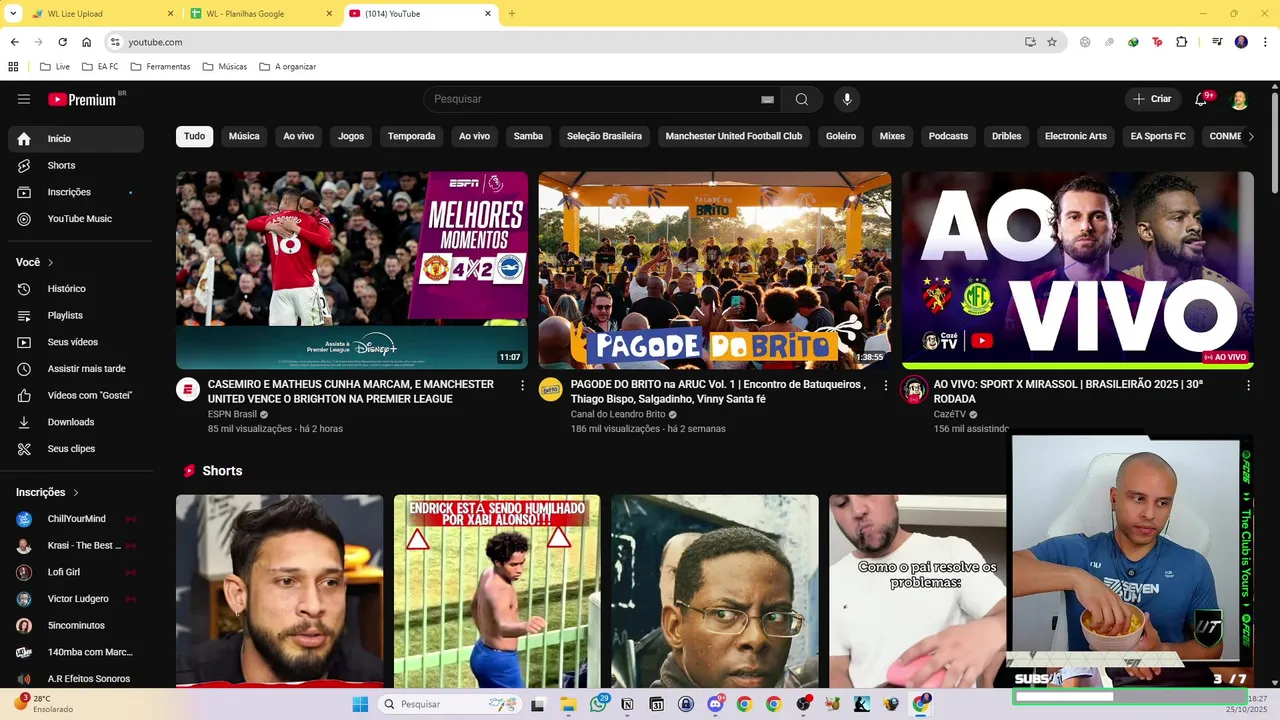Open ESPN Brasil channel link

click(x=232, y=414)
